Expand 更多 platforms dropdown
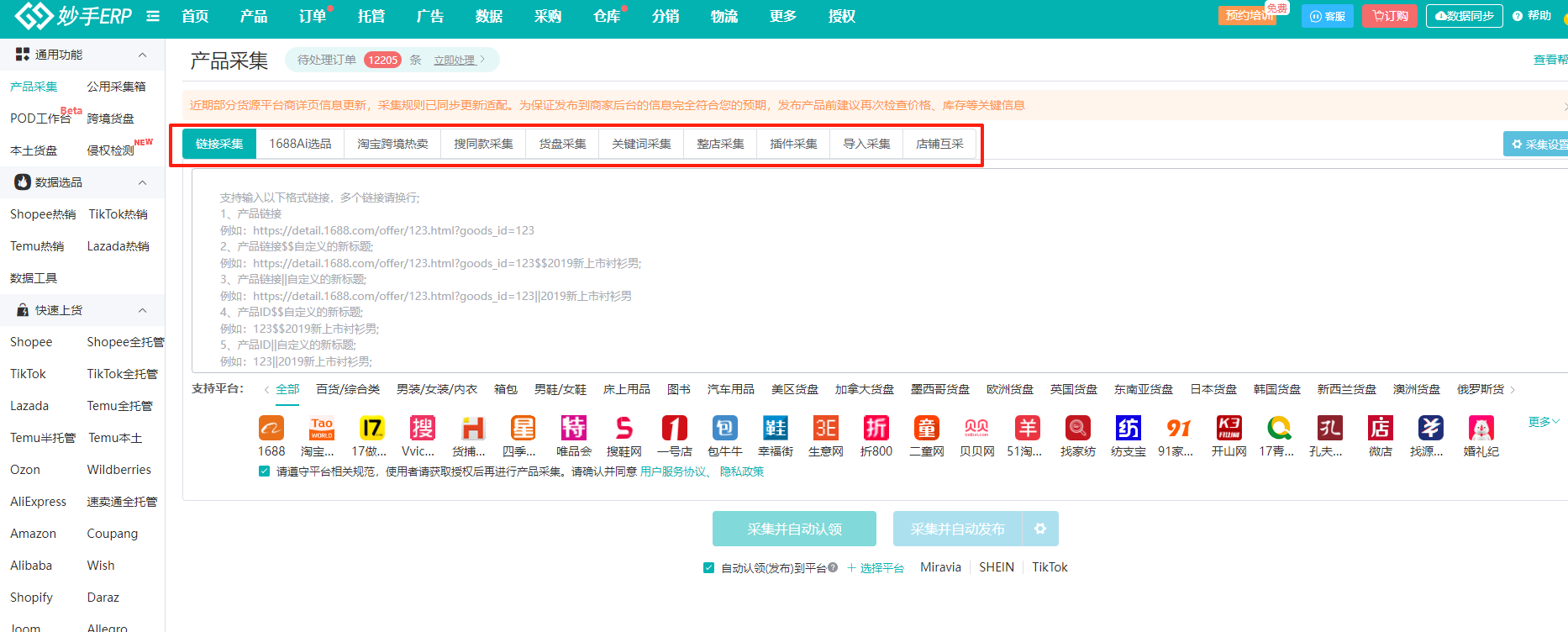 (1543, 422)
